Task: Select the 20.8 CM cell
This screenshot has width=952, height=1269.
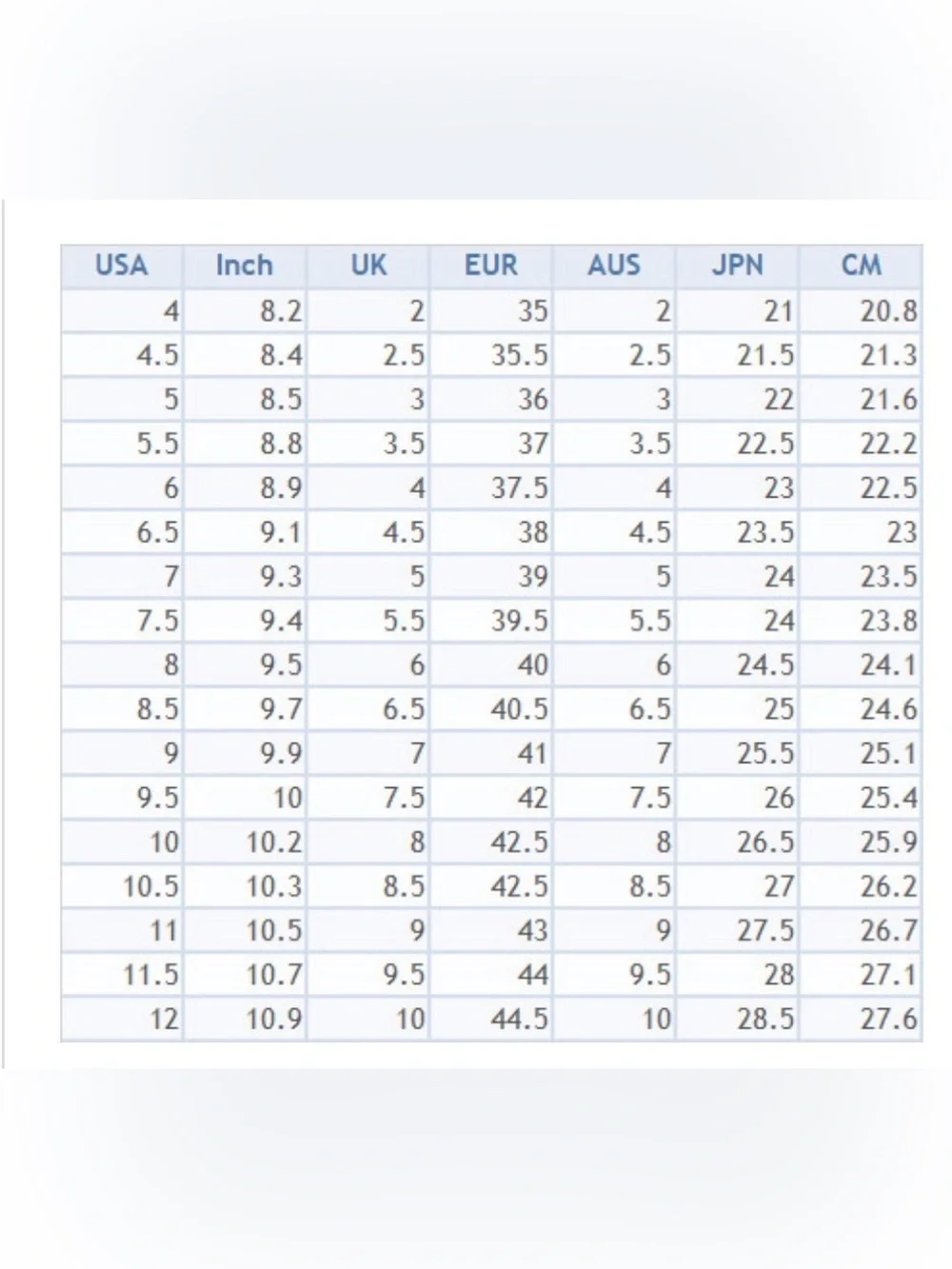Action: [x=861, y=310]
